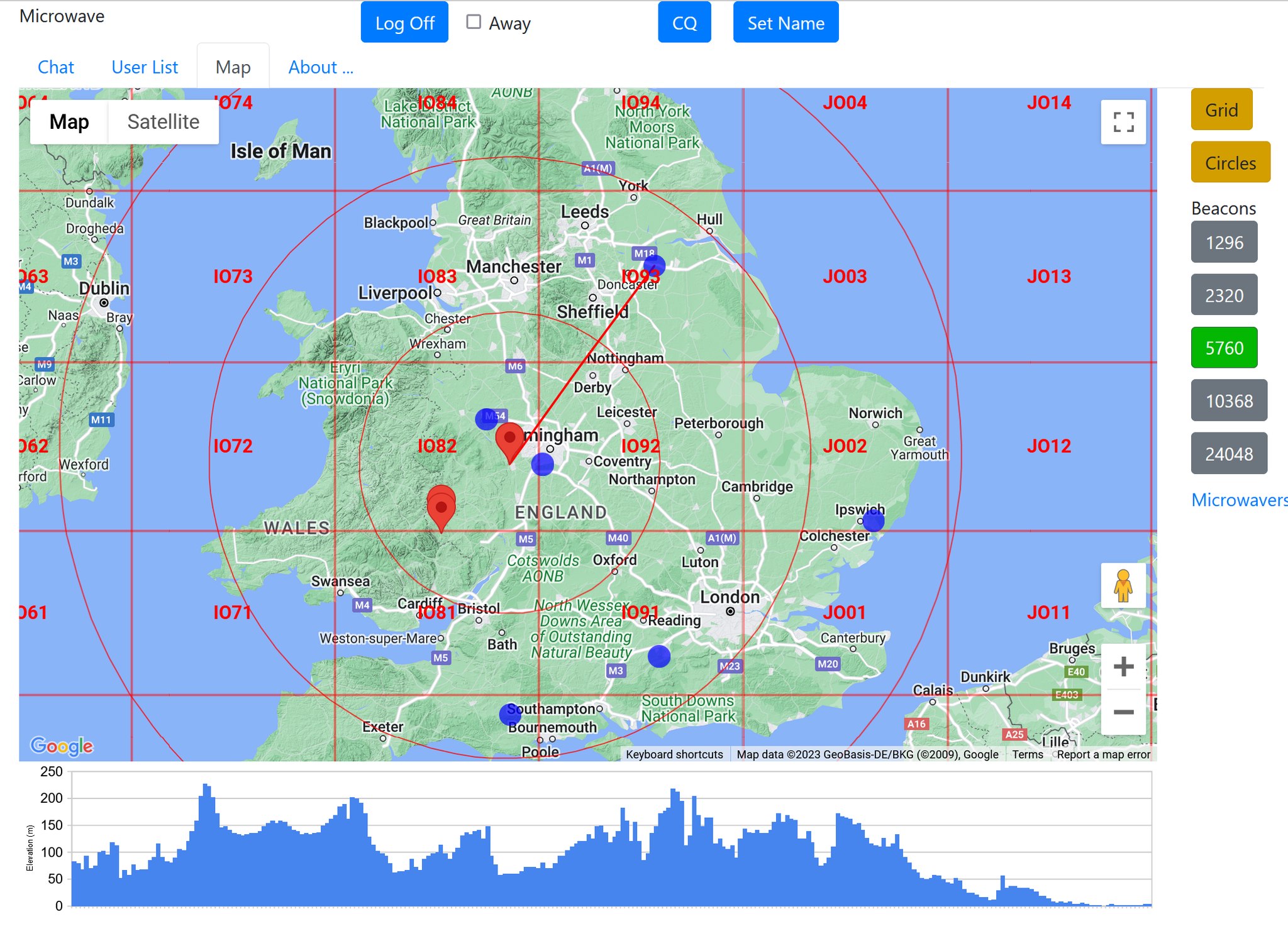Click the Log Off button
1288x931 pixels.
[404, 23]
